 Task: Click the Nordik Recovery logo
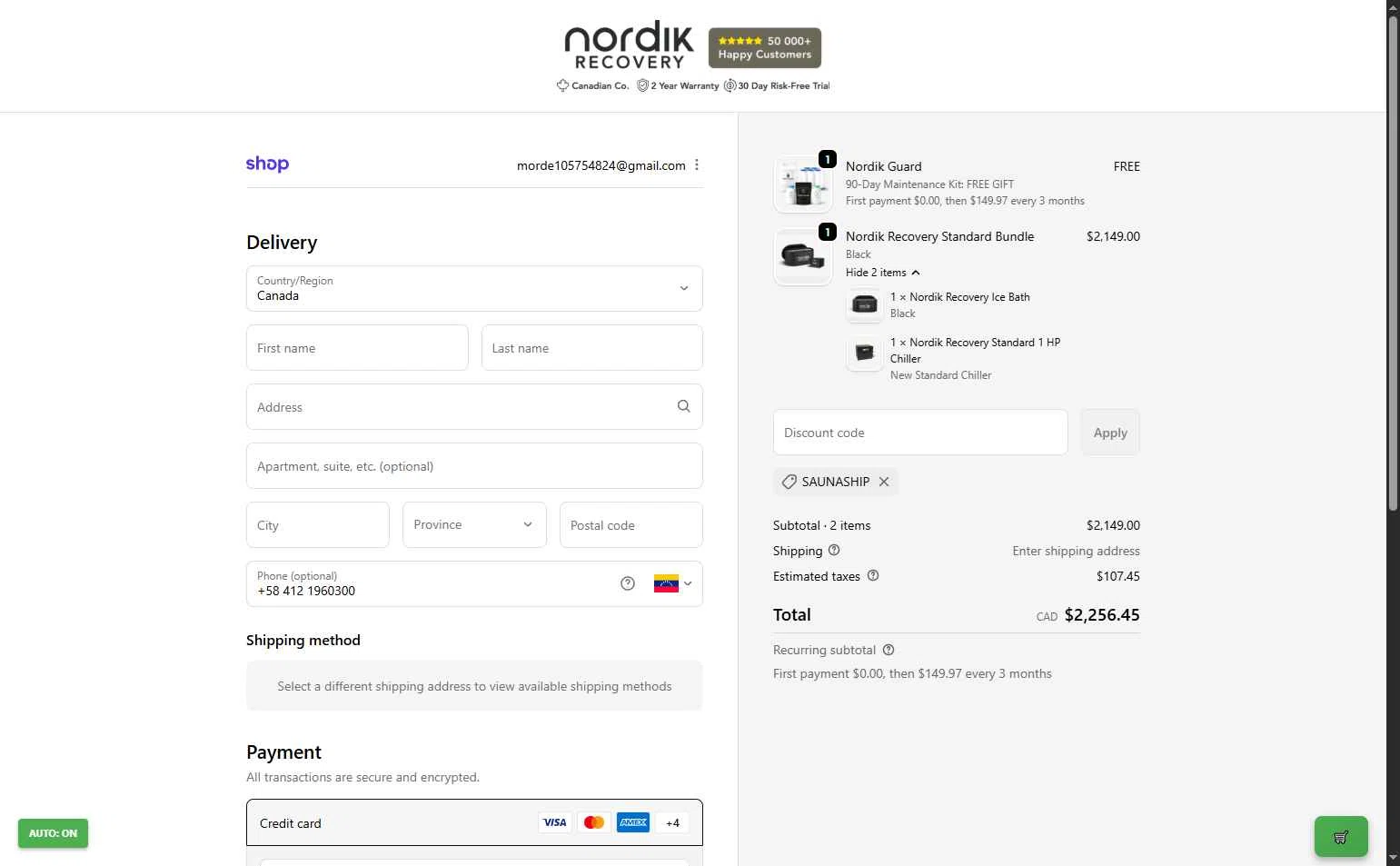(629, 47)
